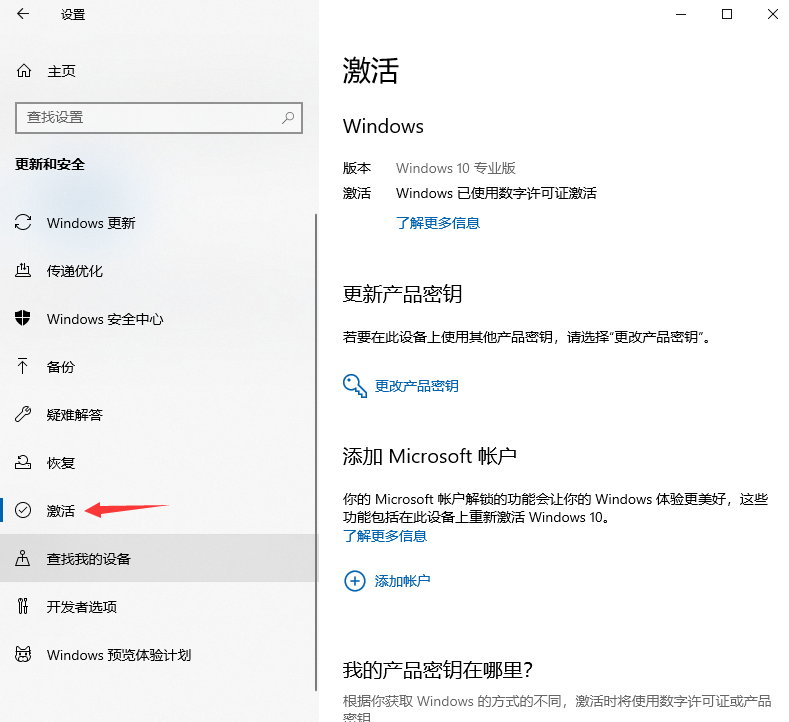The width and height of the screenshot is (789, 722).
Task: Click 了解更多信息 under Microsoft 帐户 section
Action: click(385, 536)
